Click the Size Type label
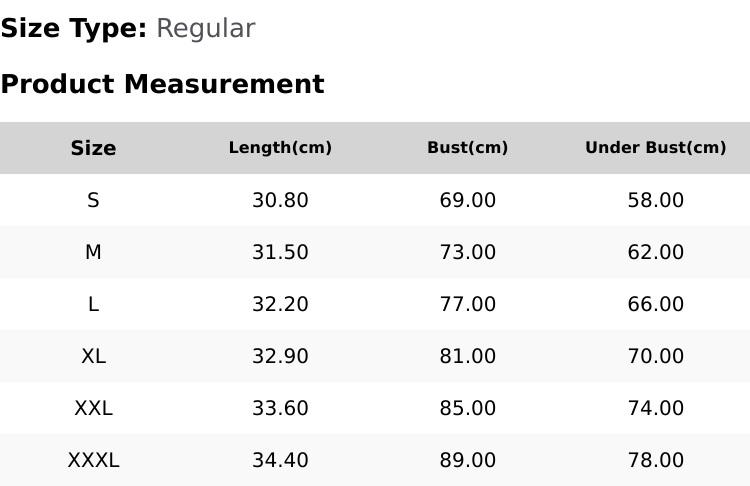 (74, 29)
